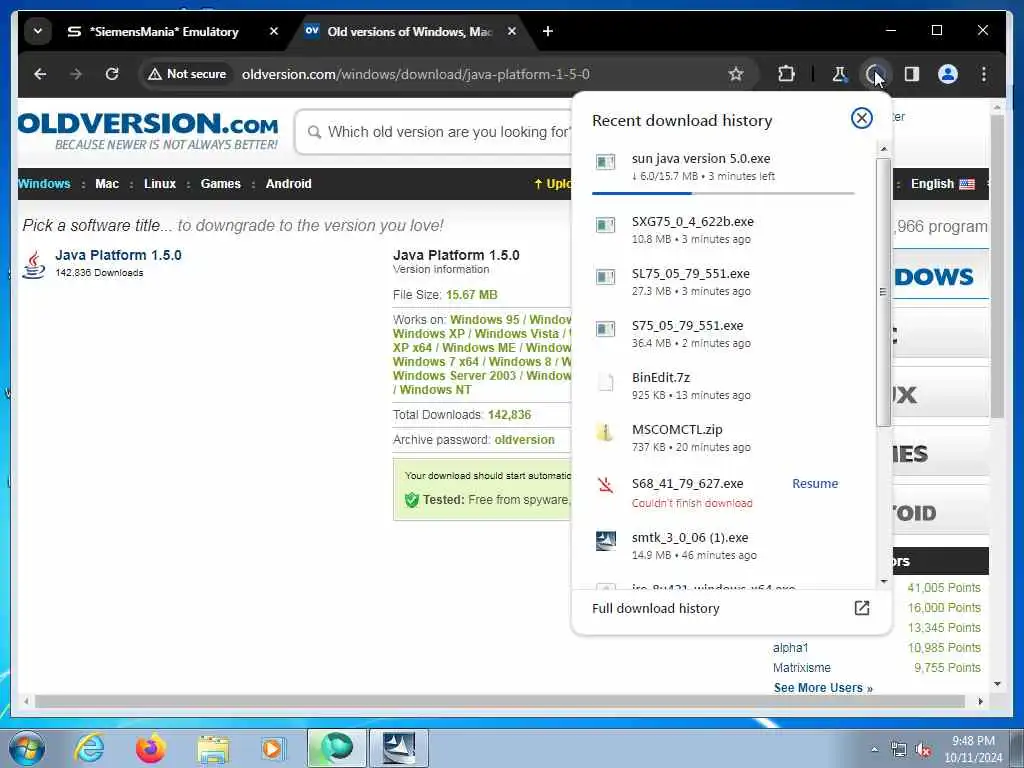
Task: Click the oldversion archive password text
Action: 524,440
